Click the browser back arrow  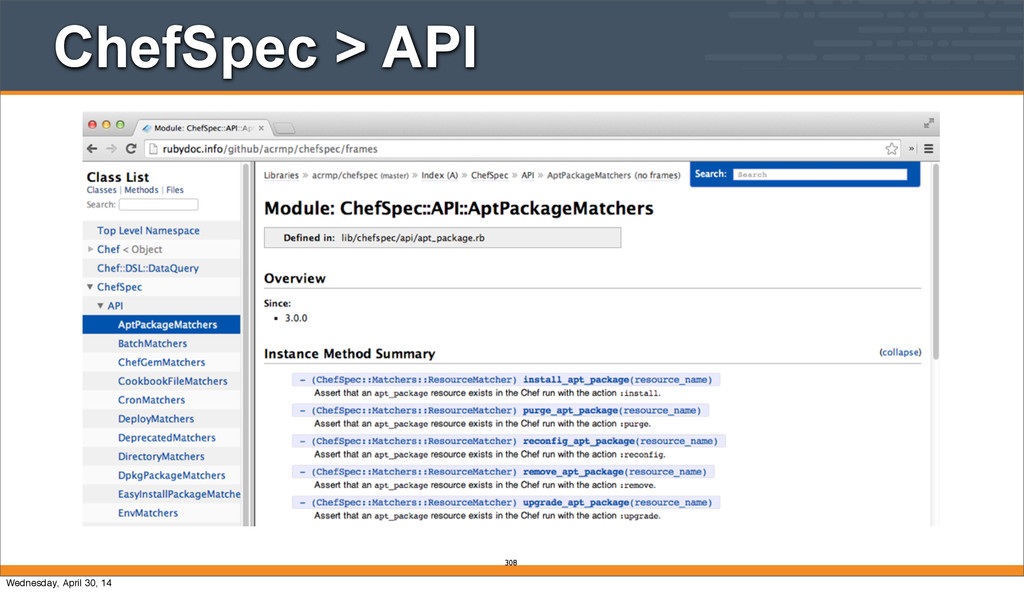click(x=93, y=149)
